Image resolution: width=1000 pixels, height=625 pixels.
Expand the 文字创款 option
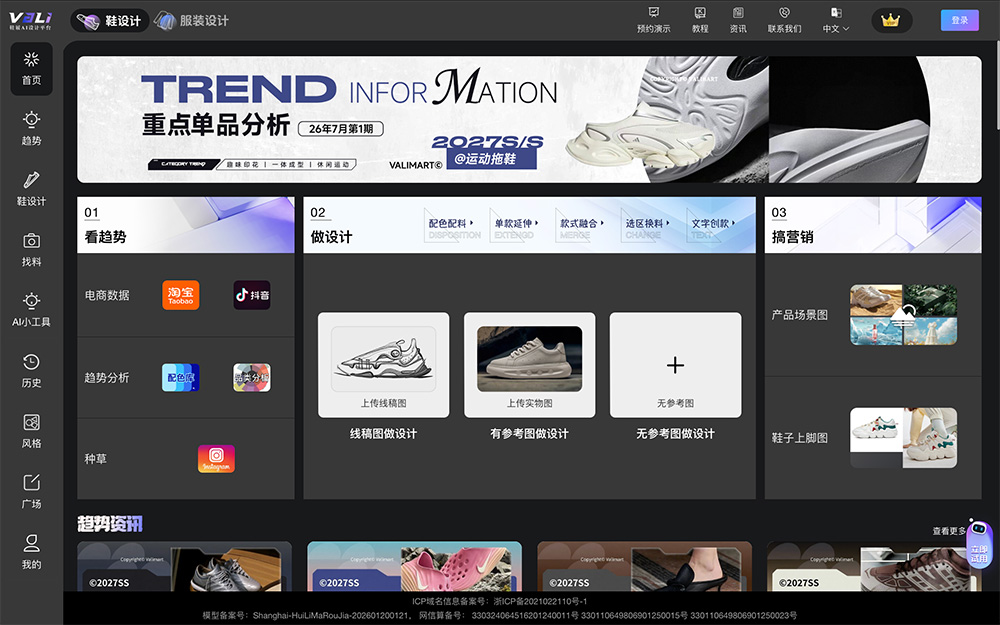[713, 223]
